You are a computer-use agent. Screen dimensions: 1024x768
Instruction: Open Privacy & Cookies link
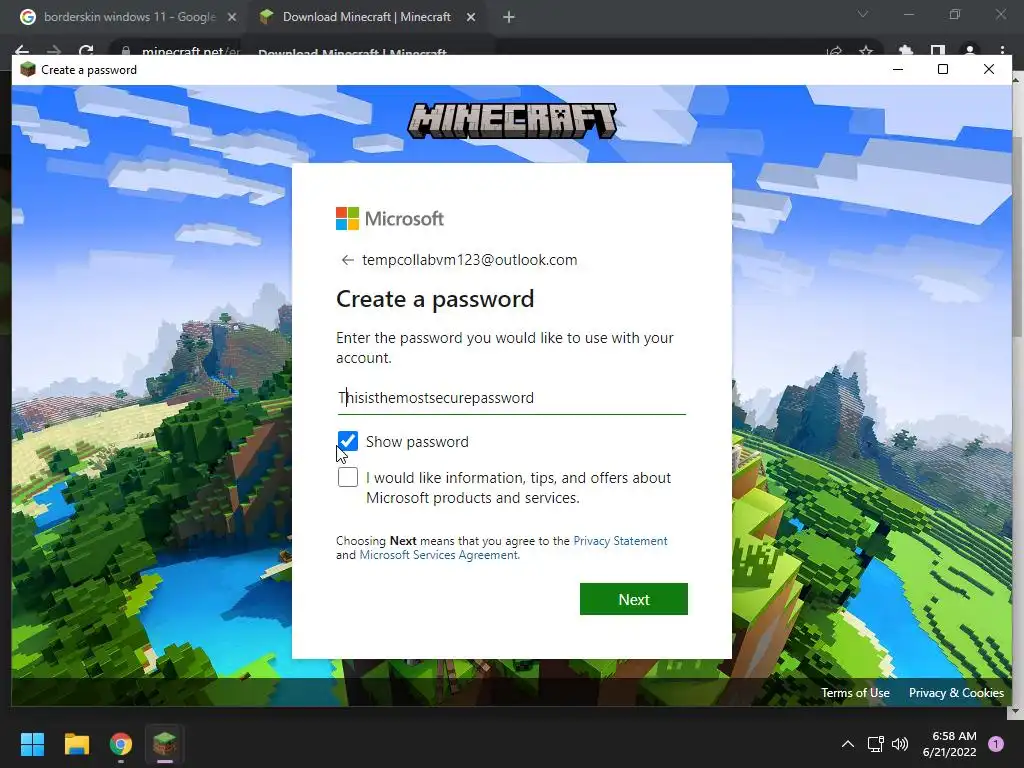coord(956,693)
